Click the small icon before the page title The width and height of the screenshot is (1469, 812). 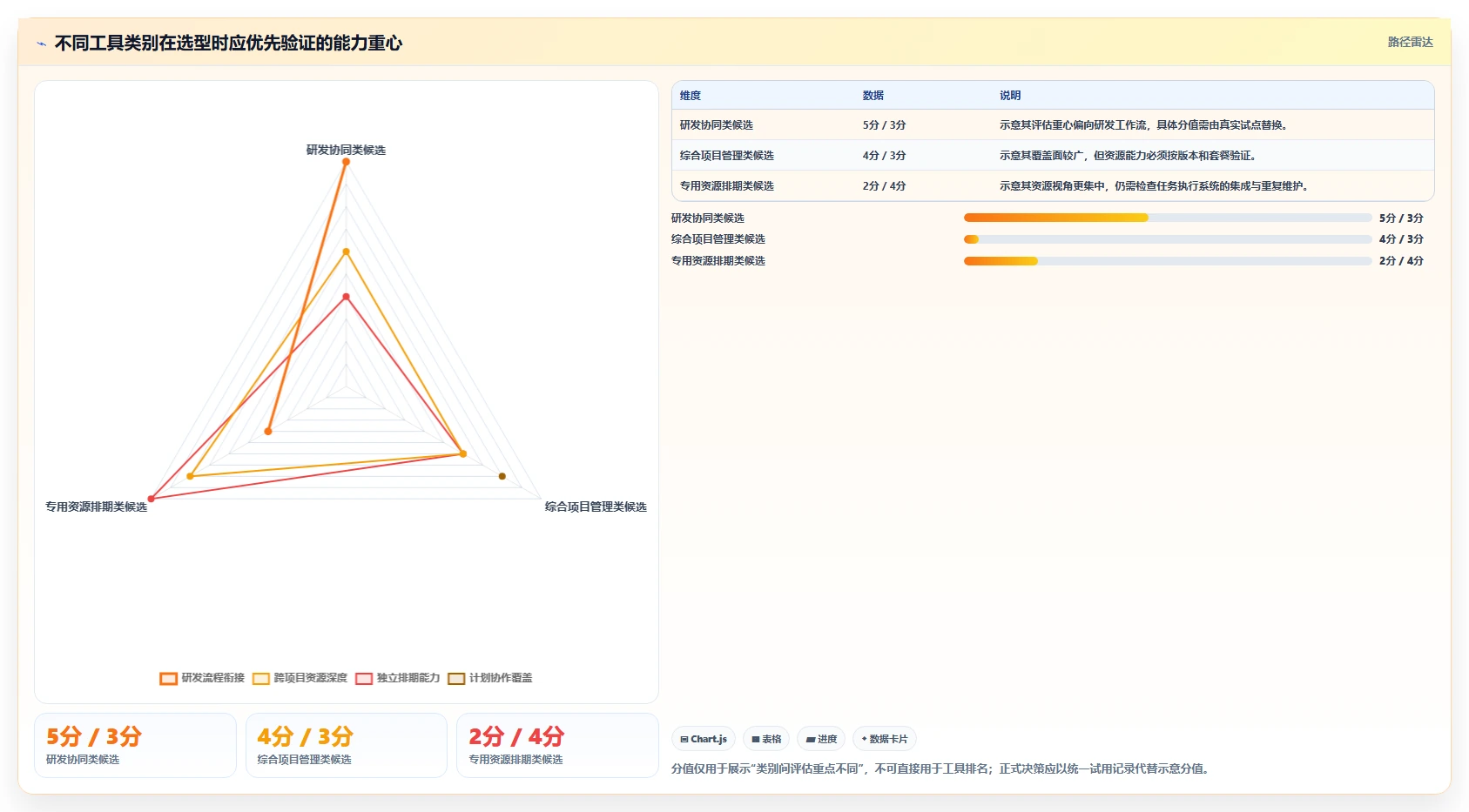pyautogui.click(x=41, y=44)
